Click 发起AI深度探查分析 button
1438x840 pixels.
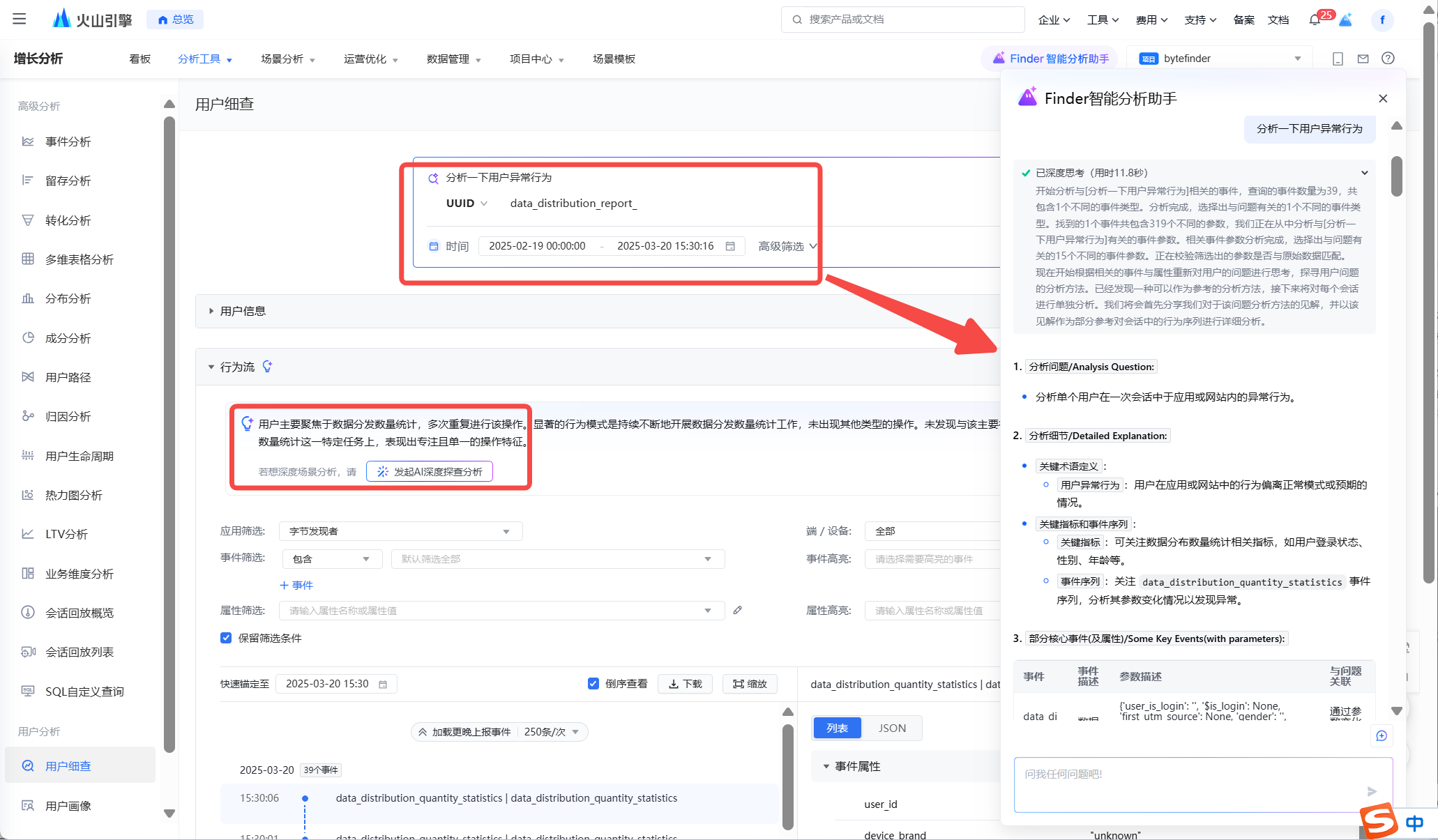[430, 472]
